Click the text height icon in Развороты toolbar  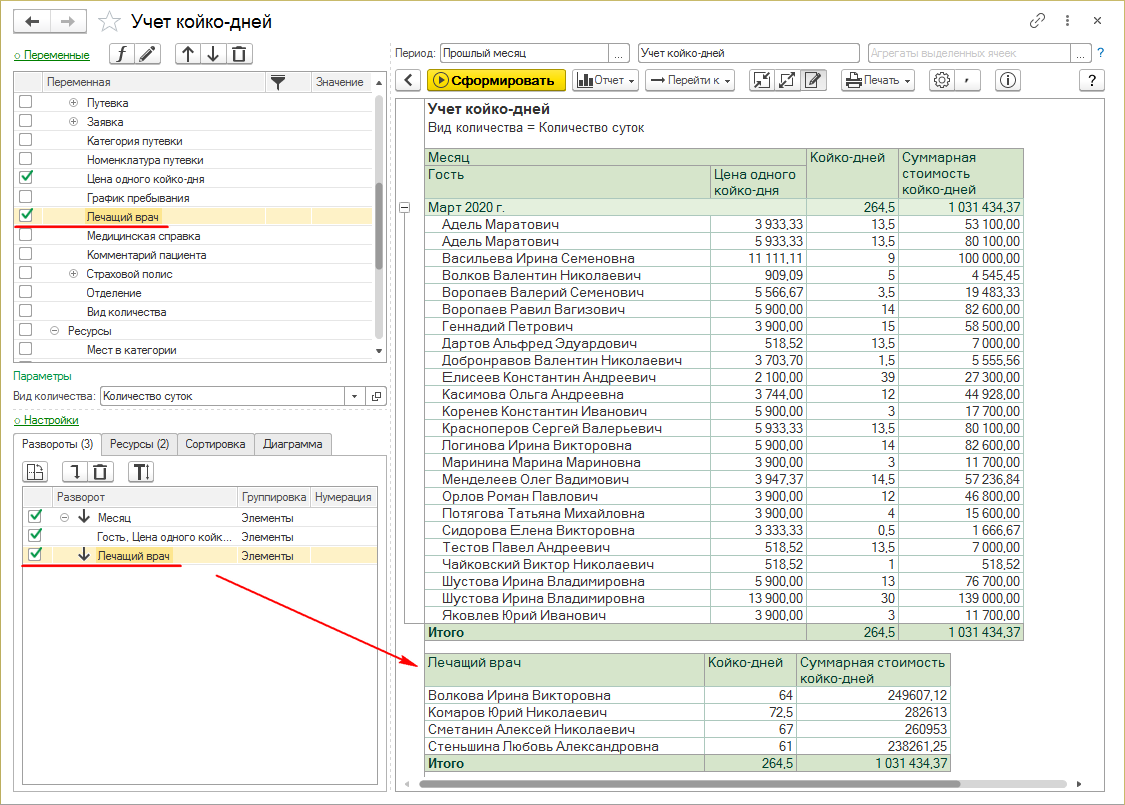point(142,472)
